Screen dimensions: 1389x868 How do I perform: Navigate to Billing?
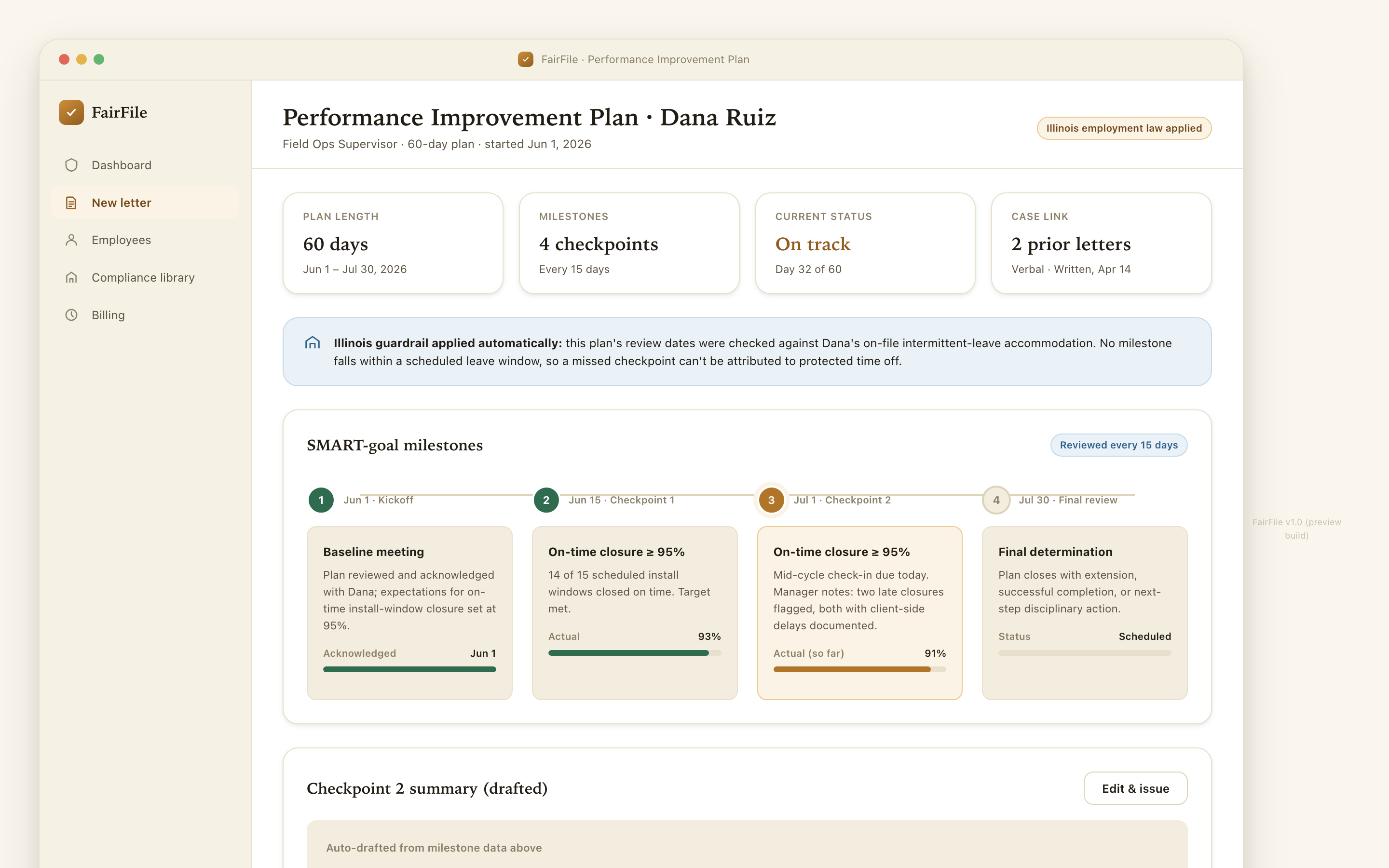pyautogui.click(x=145, y=315)
